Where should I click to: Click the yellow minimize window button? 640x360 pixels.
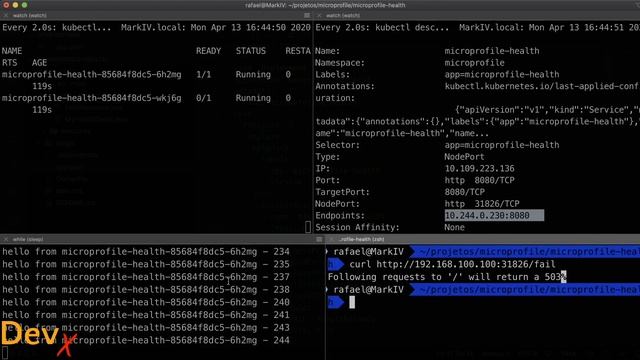coord(16,5)
